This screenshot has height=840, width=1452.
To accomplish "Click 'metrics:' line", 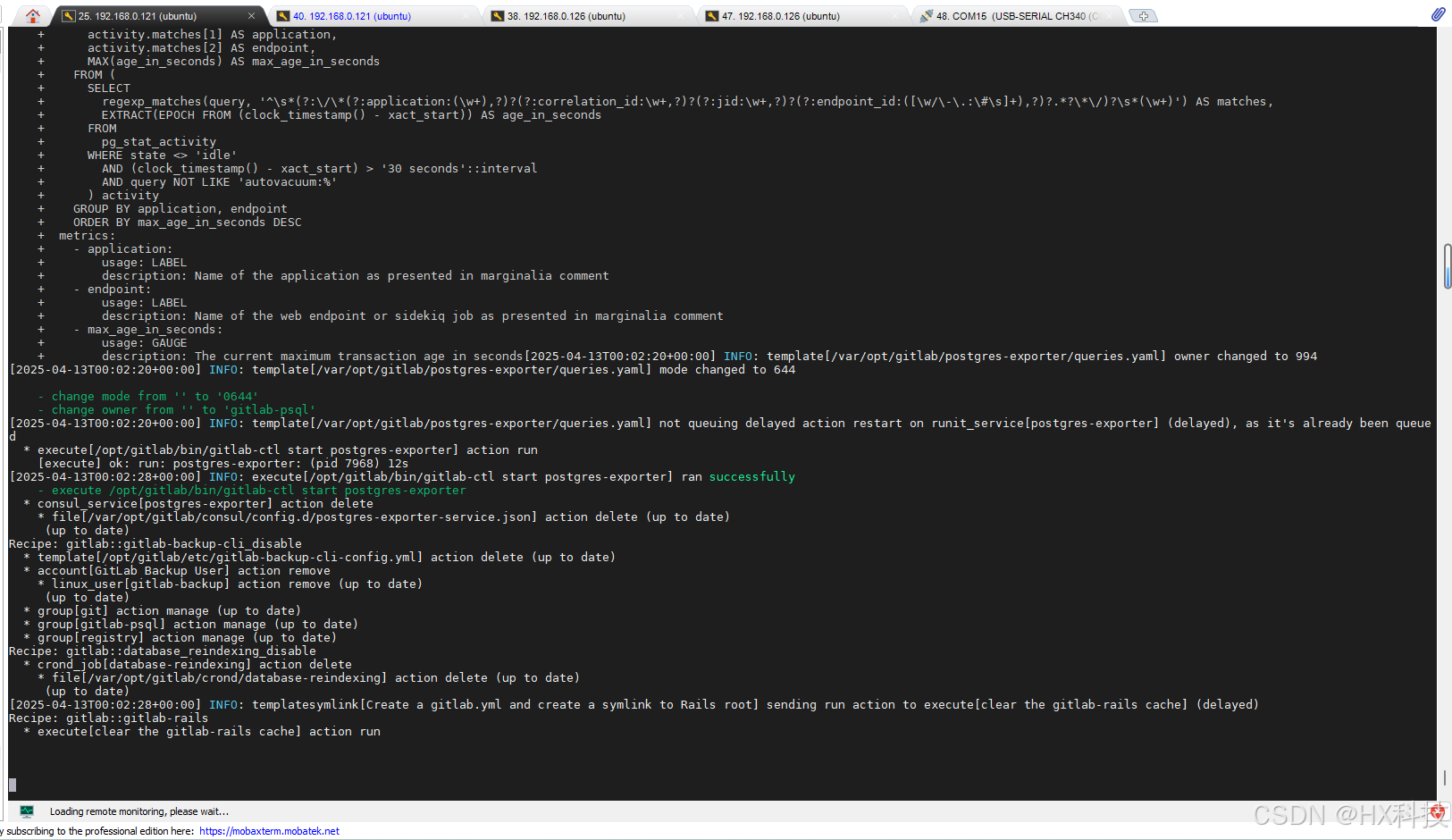I will click(87, 236).
